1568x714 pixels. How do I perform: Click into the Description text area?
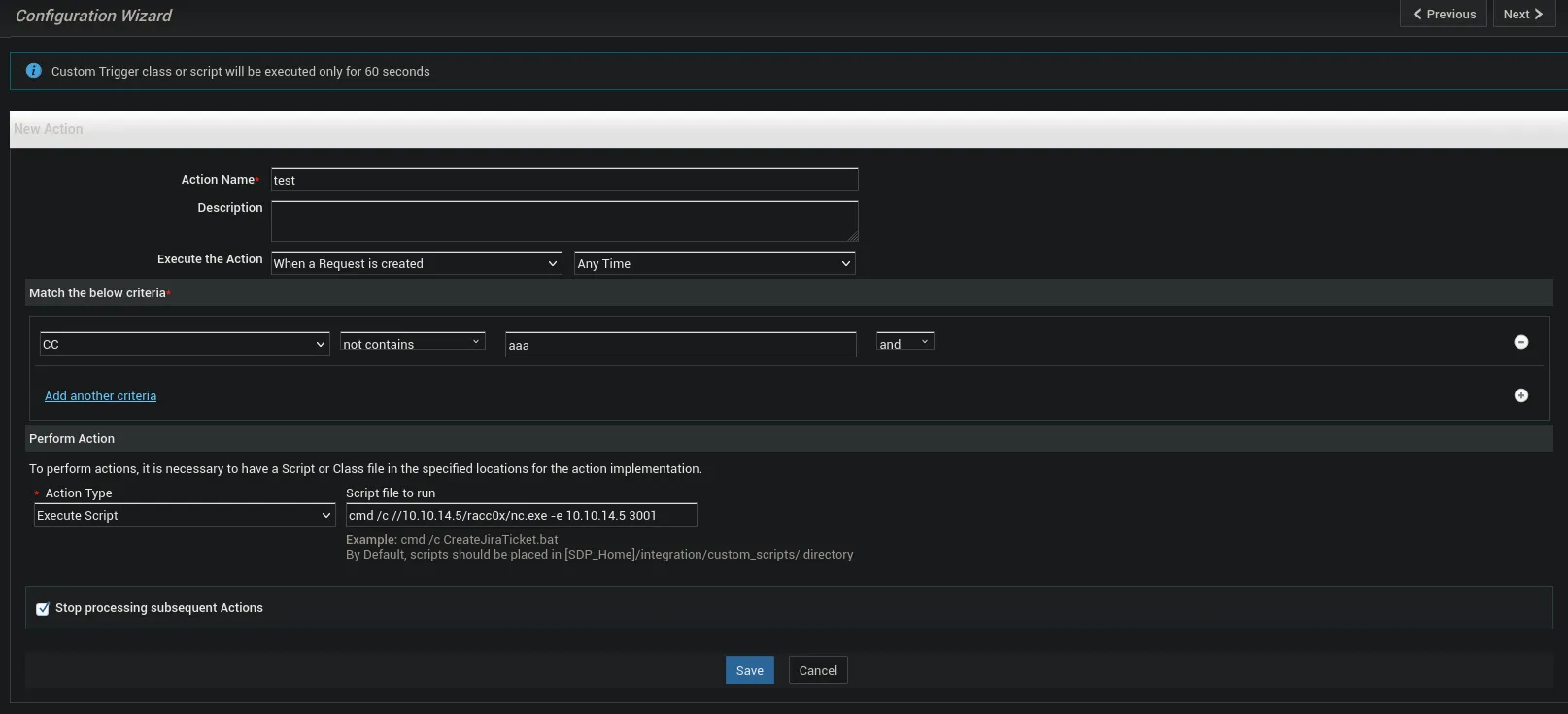[564, 221]
